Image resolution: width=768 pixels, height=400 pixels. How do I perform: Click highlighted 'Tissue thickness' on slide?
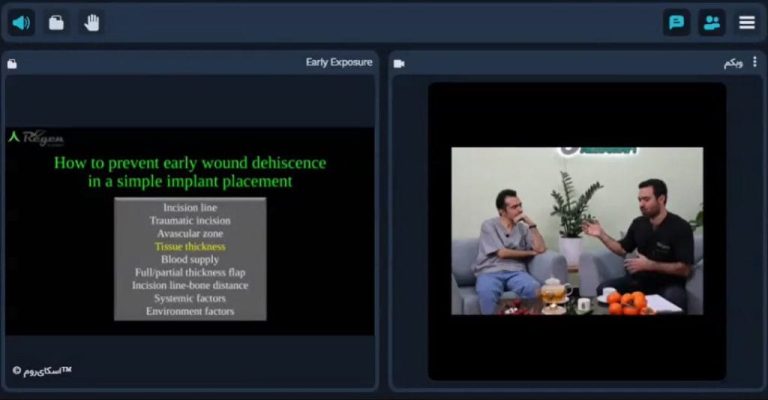190,246
